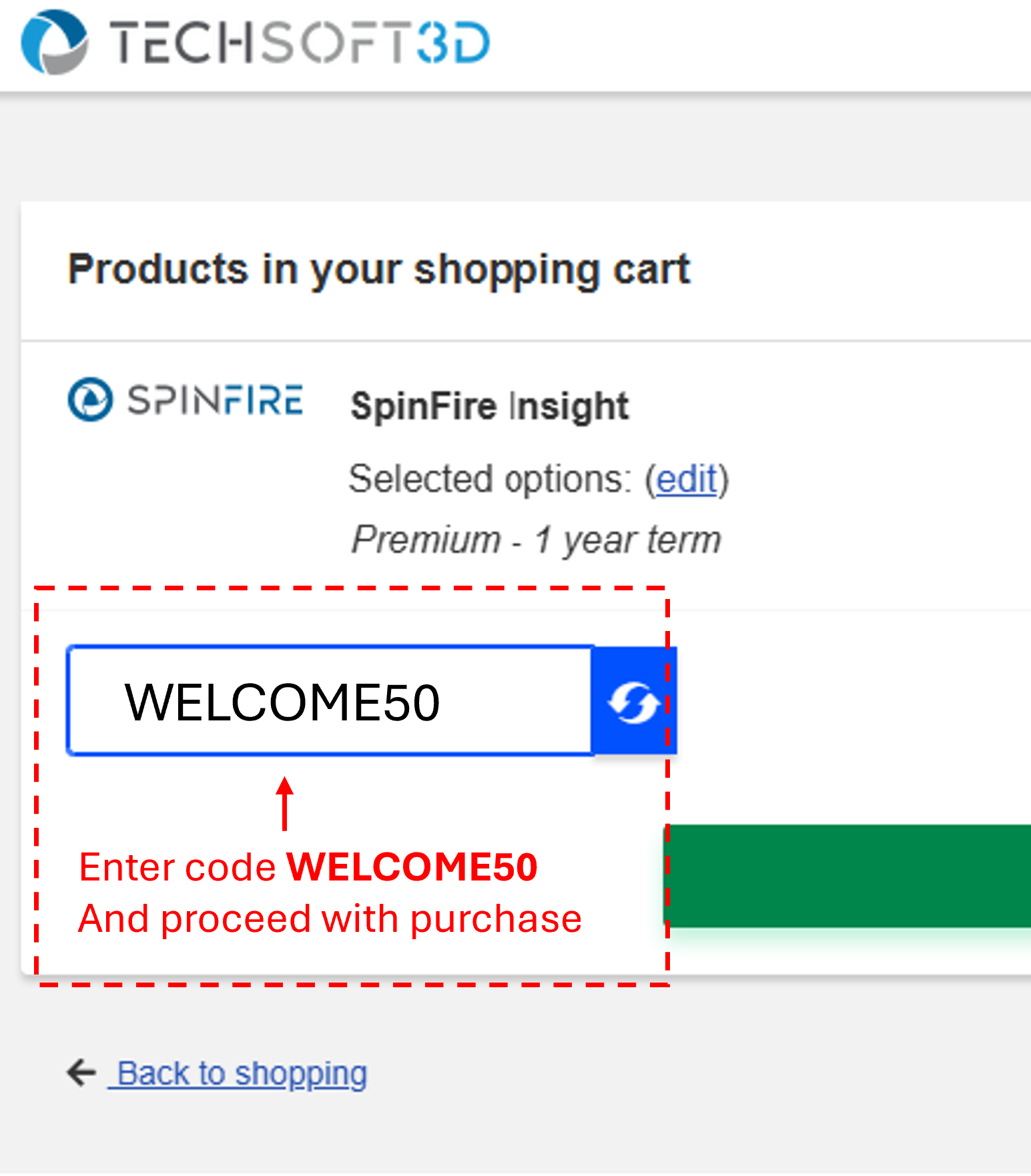Image resolution: width=1031 pixels, height=1176 pixels.
Task: Click the And proceed with purchase text
Action: (x=330, y=919)
